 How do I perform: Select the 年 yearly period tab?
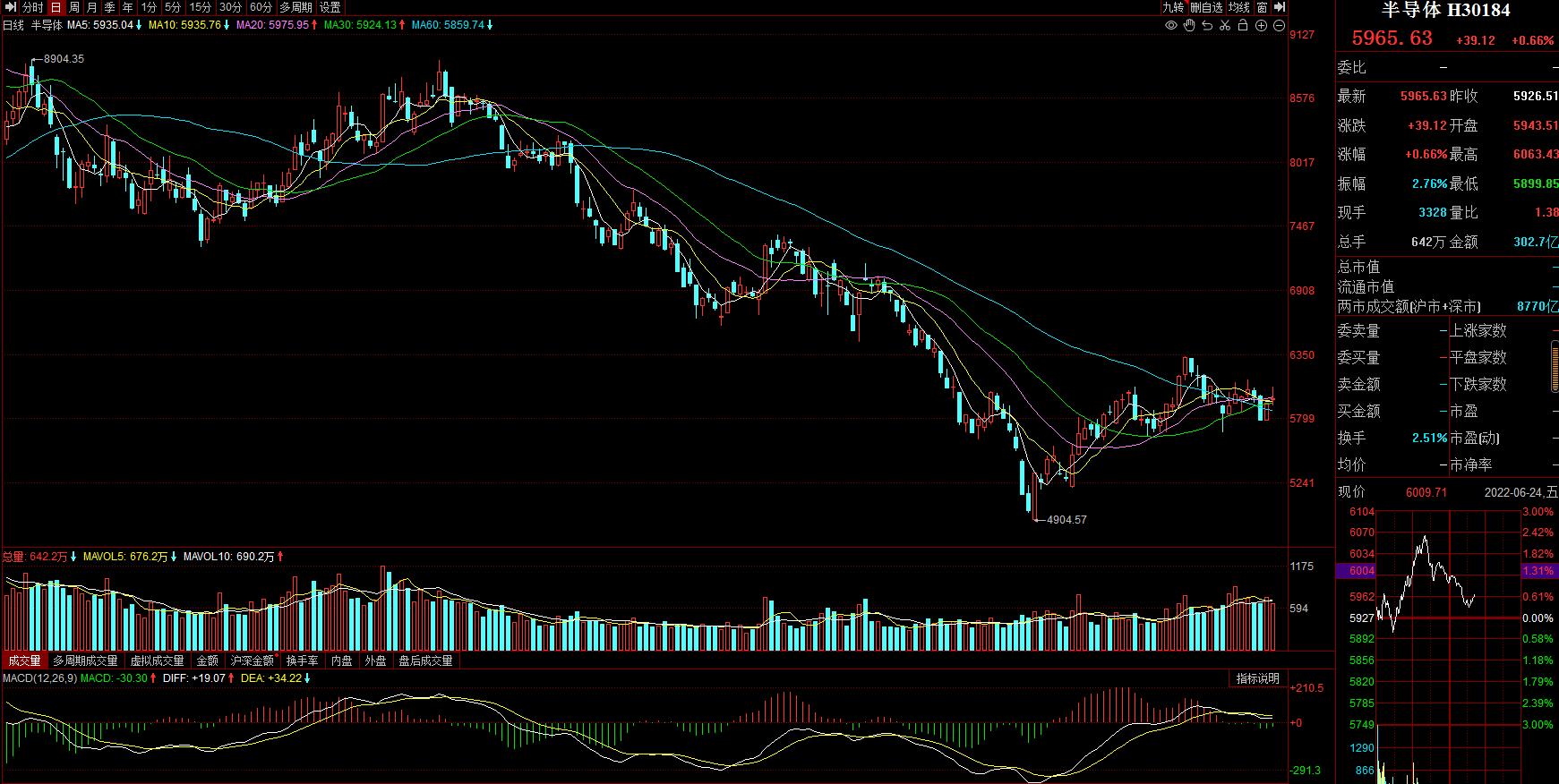(128, 7)
